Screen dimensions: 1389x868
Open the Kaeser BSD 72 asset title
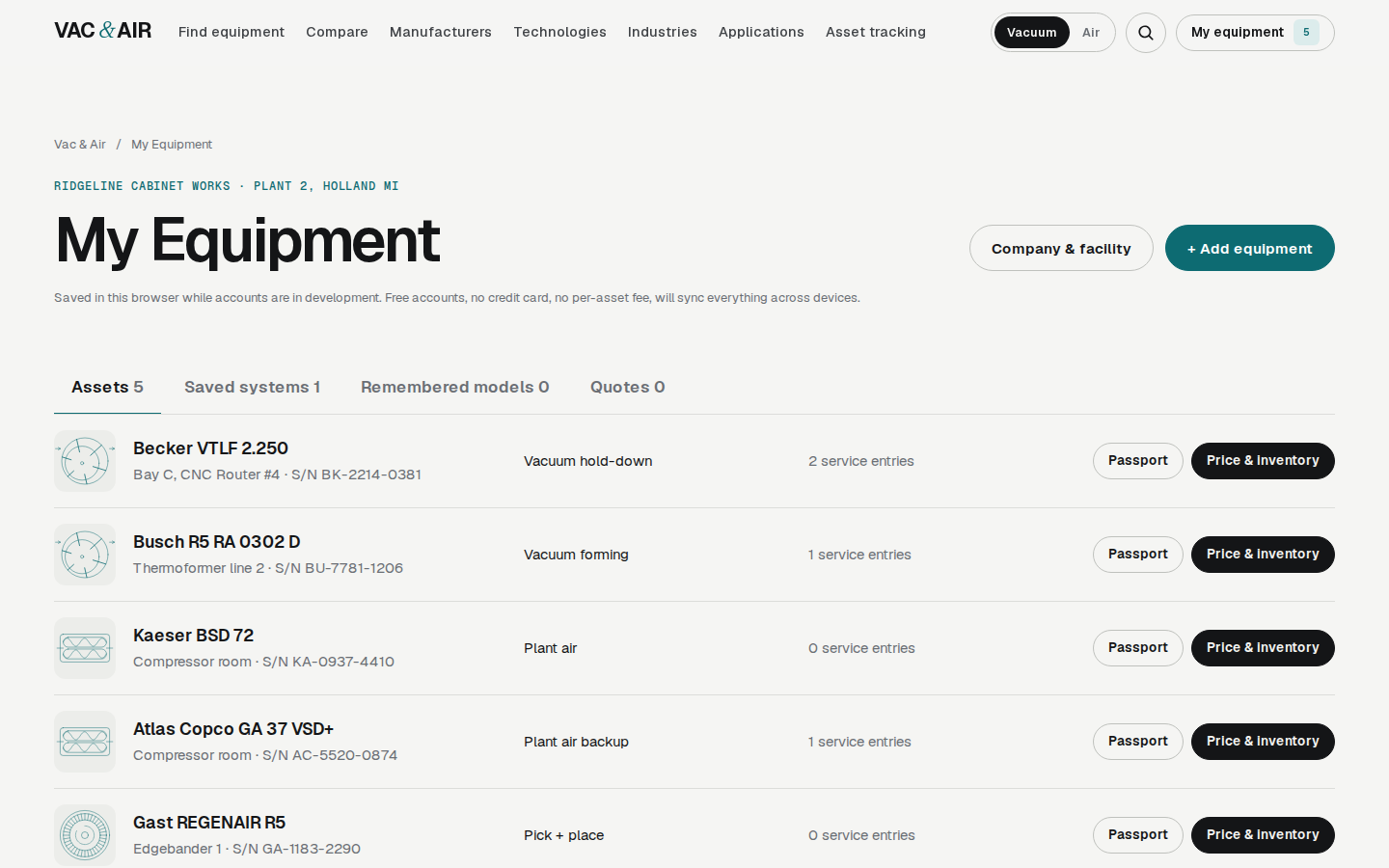tap(193, 636)
